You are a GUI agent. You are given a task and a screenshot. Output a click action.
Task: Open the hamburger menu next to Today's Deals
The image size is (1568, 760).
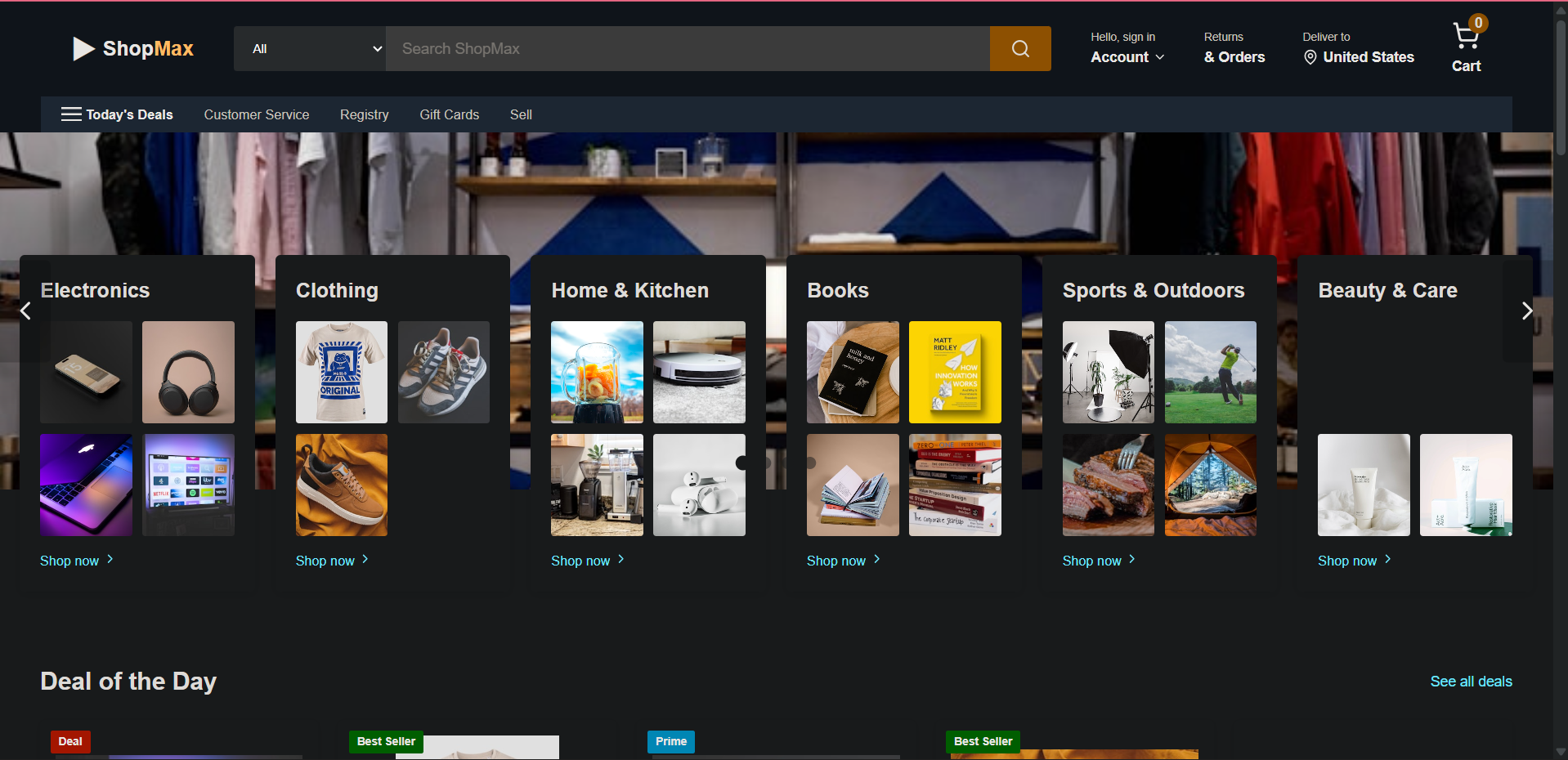pos(70,114)
